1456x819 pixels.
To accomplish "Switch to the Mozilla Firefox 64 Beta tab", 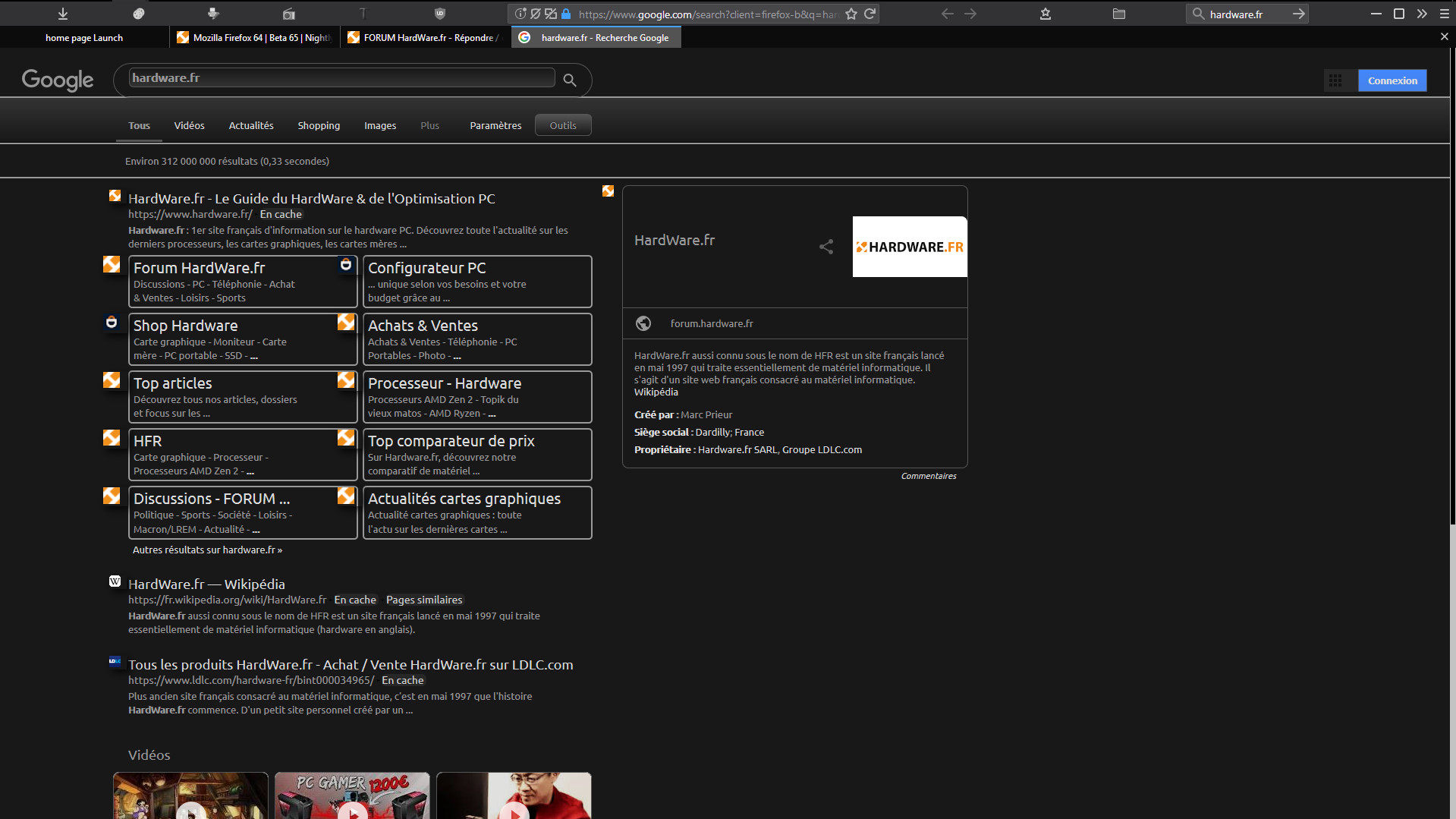I will pos(256,37).
